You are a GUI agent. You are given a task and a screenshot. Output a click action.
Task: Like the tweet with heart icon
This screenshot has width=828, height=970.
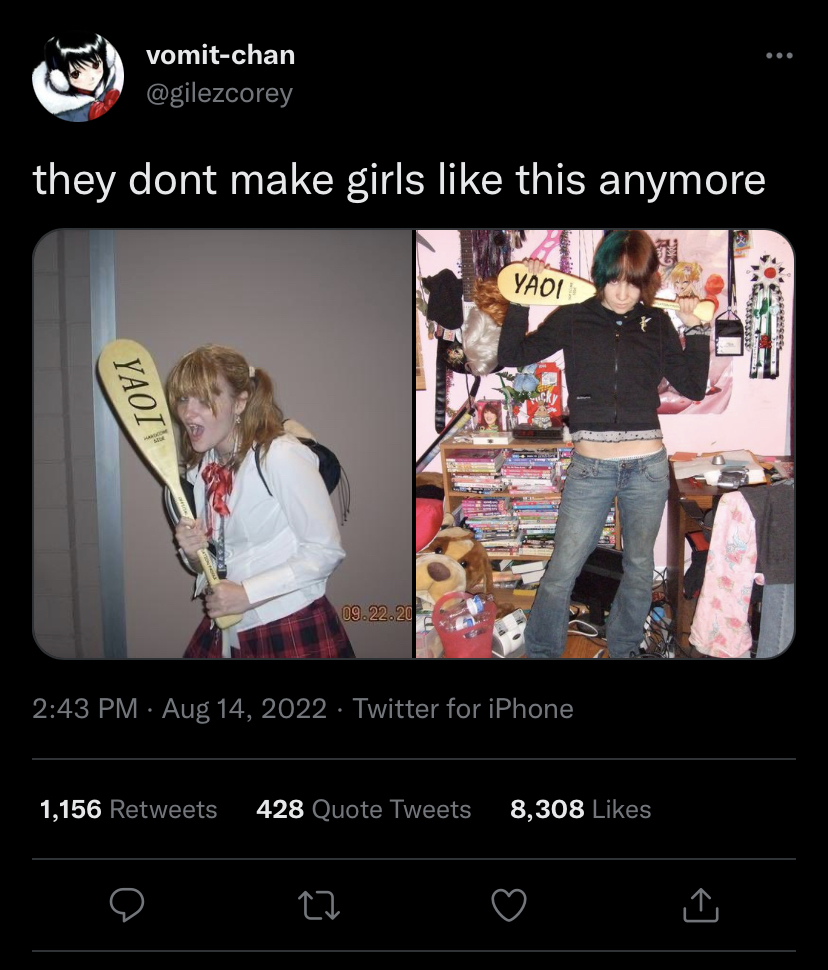pos(509,905)
